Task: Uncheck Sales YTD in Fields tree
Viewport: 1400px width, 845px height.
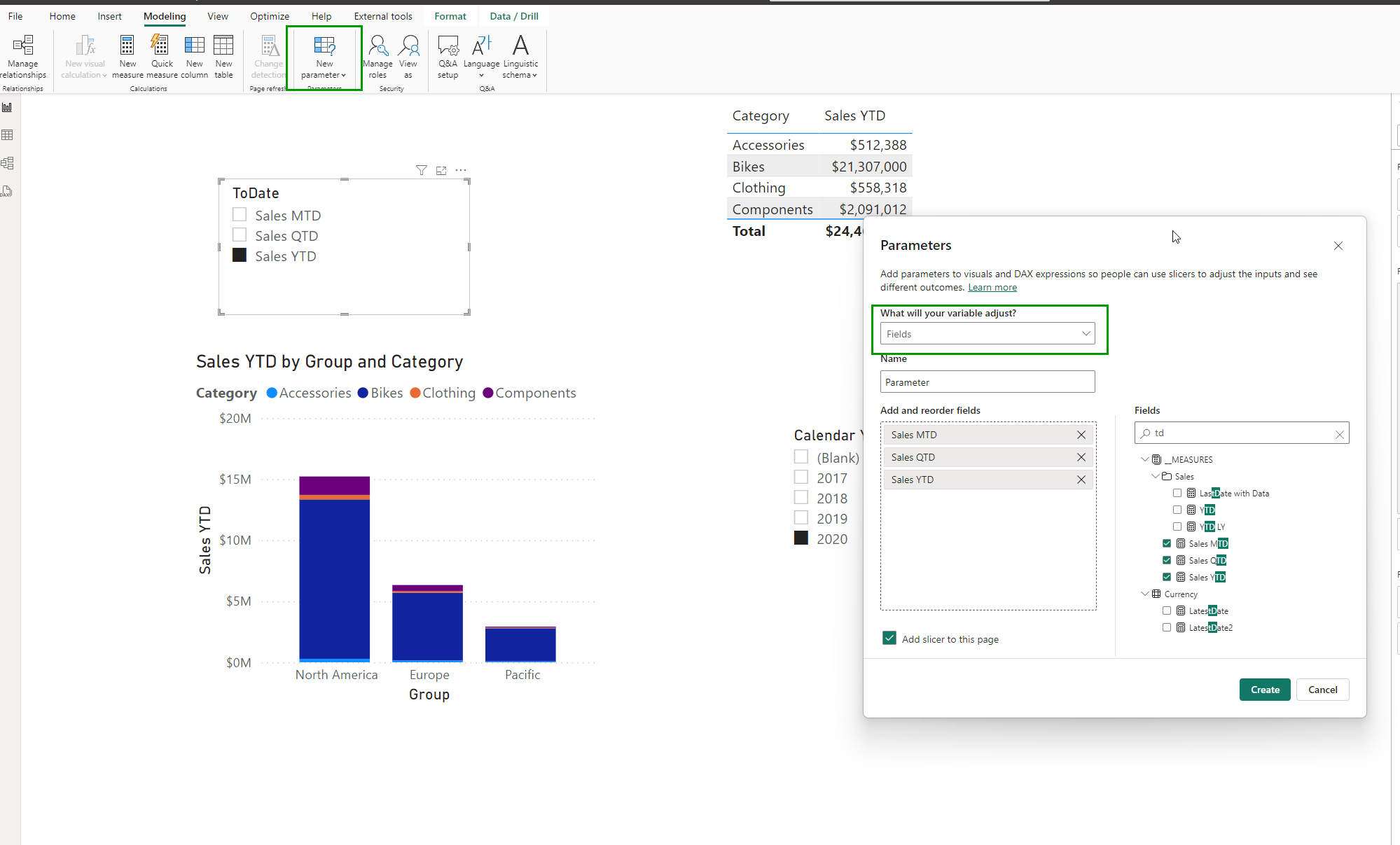Action: tap(1167, 577)
